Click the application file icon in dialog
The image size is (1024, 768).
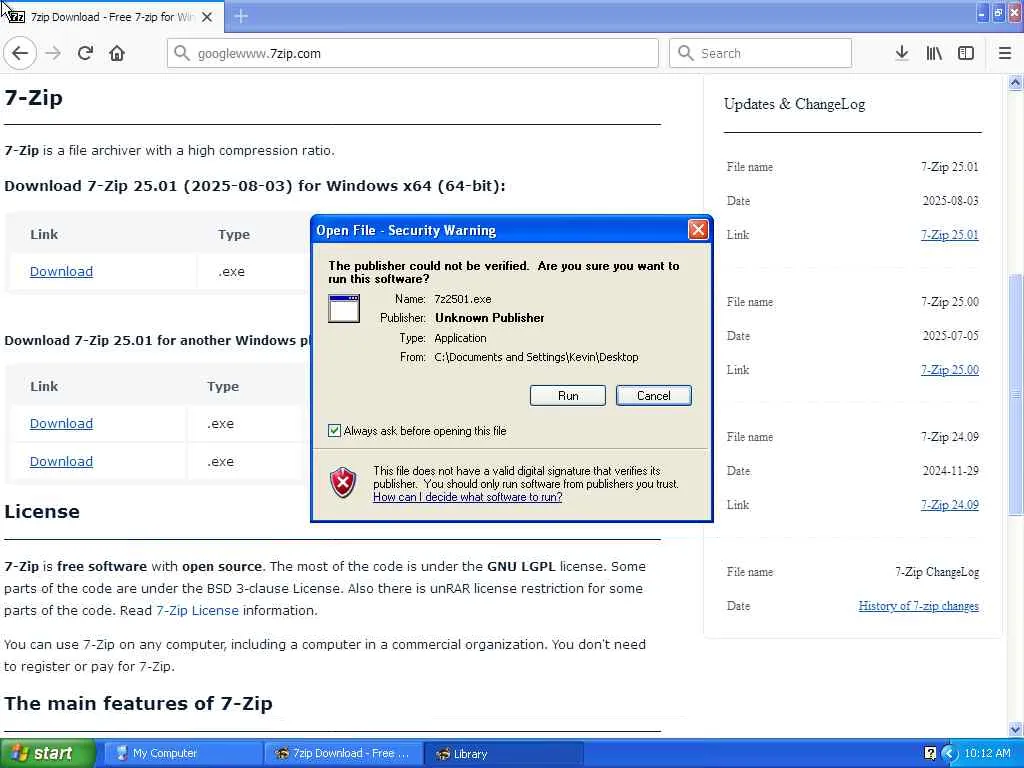click(344, 308)
